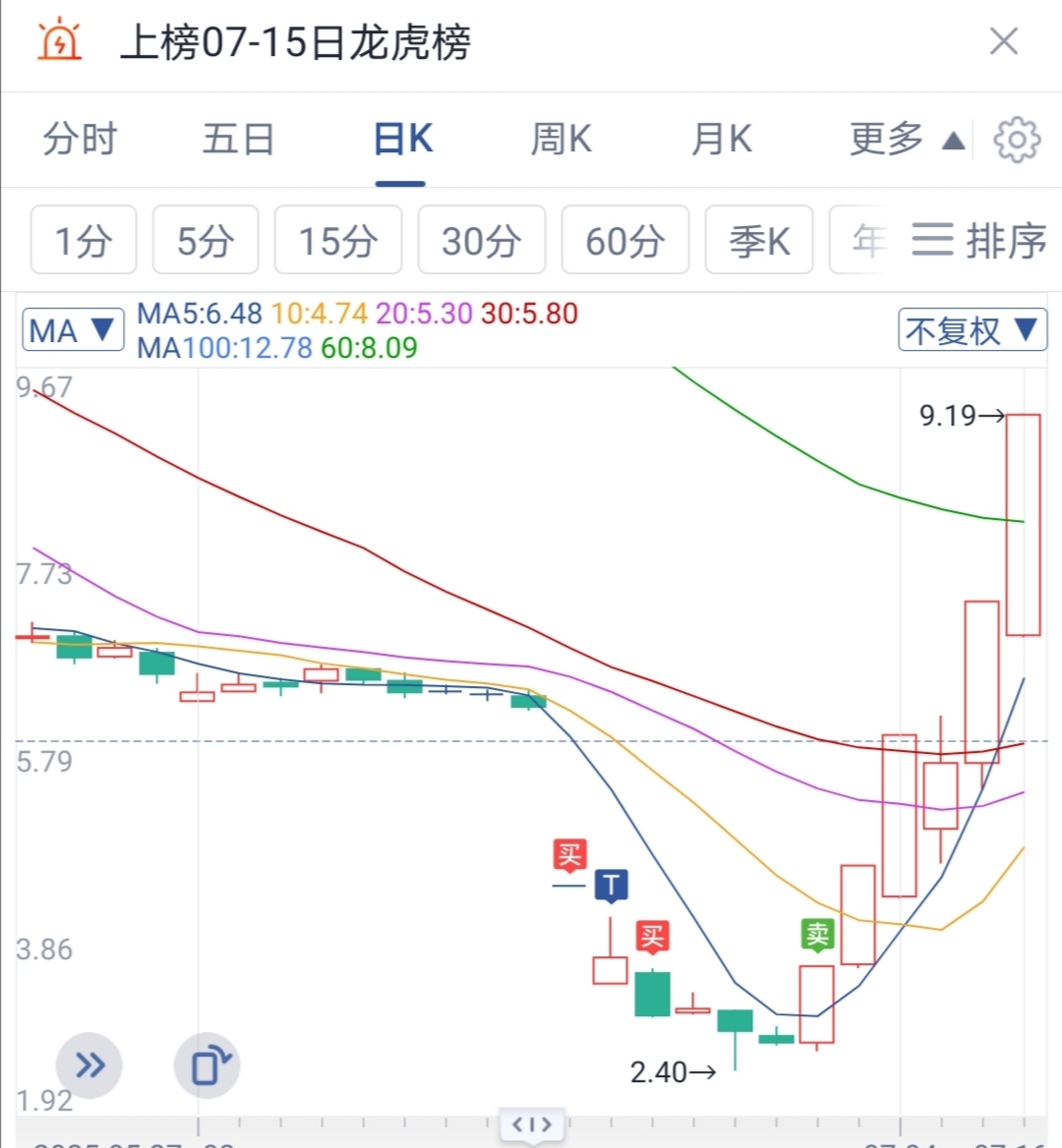
Task: Select the 季K period button
Action: [759, 240]
